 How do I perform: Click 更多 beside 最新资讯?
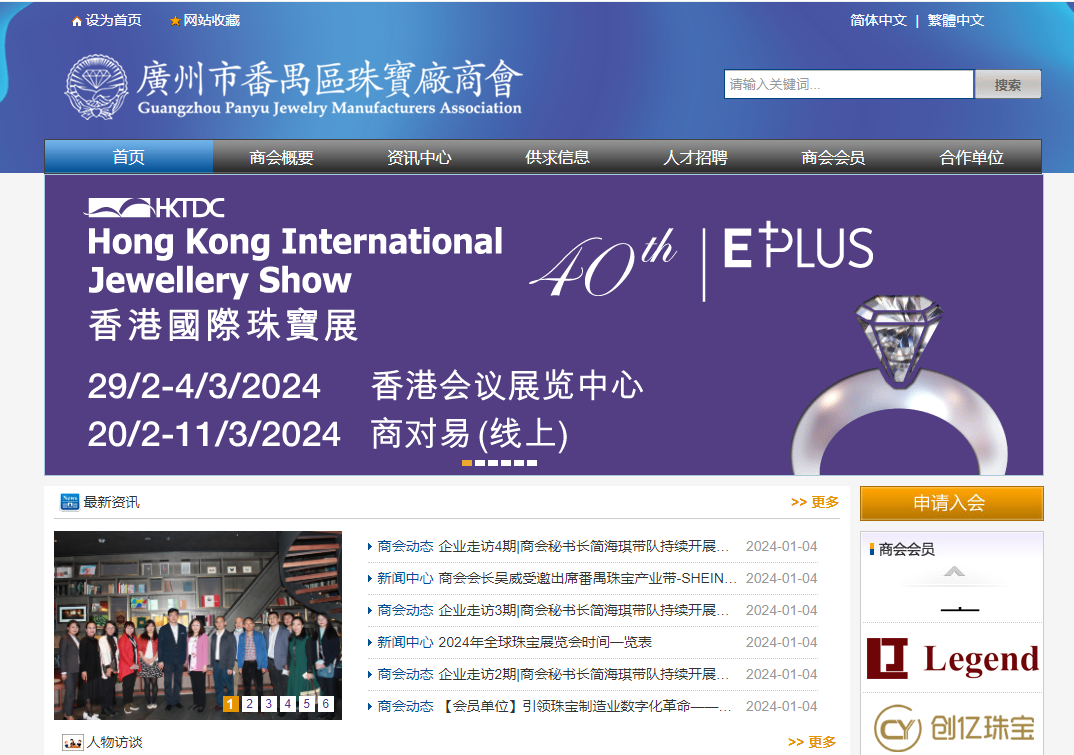tap(815, 502)
